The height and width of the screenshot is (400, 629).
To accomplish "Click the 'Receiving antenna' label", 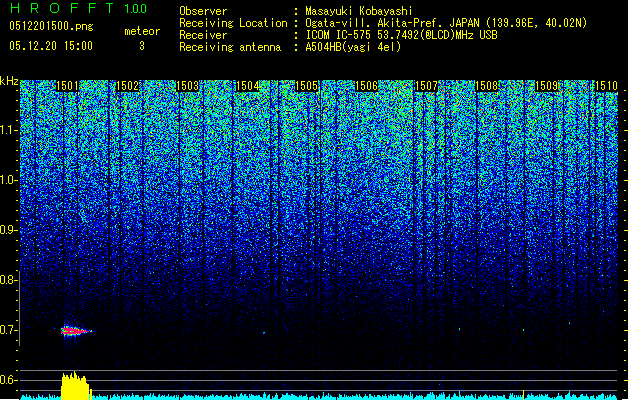I will [x=230, y=47].
